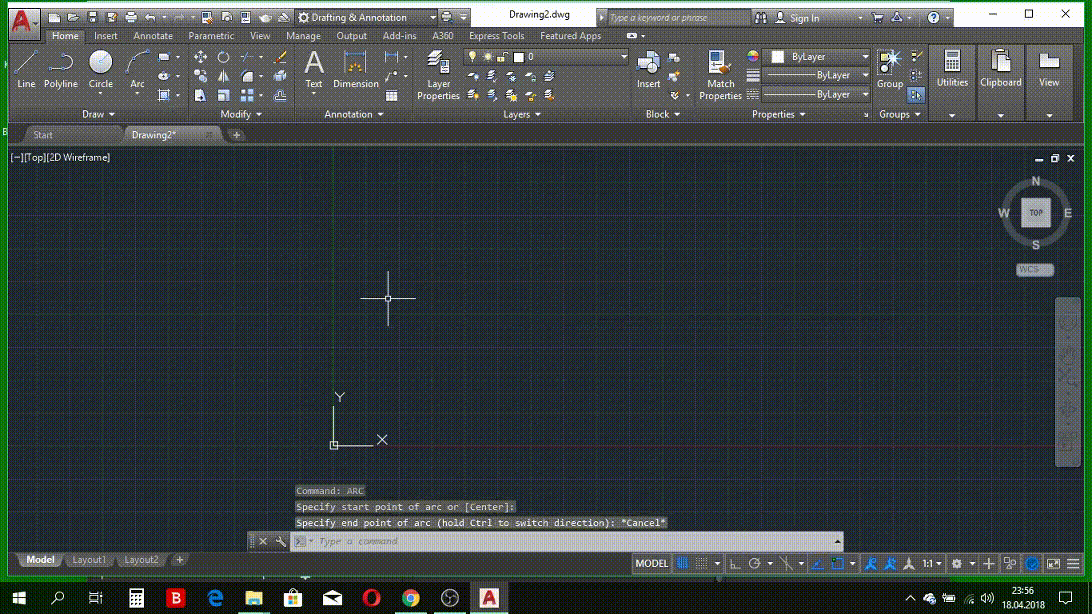Click the MODEL space button in status bar
This screenshot has height=614, width=1092.
pyautogui.click(x=652, y=563)
